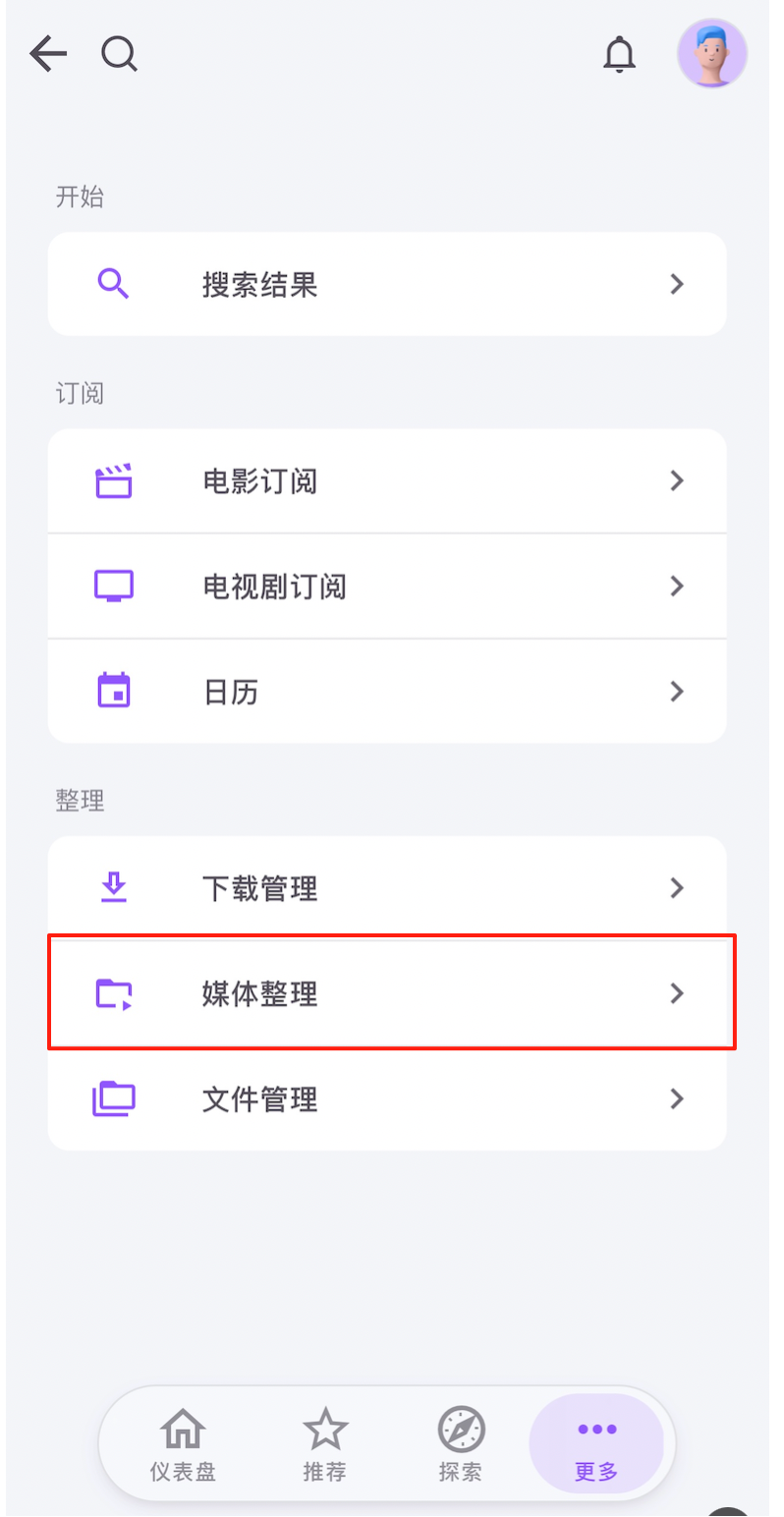Switch to the 推荐 tab
Image resolution: width=784 pixels, height=1517 pixels.
point(325,1443)
